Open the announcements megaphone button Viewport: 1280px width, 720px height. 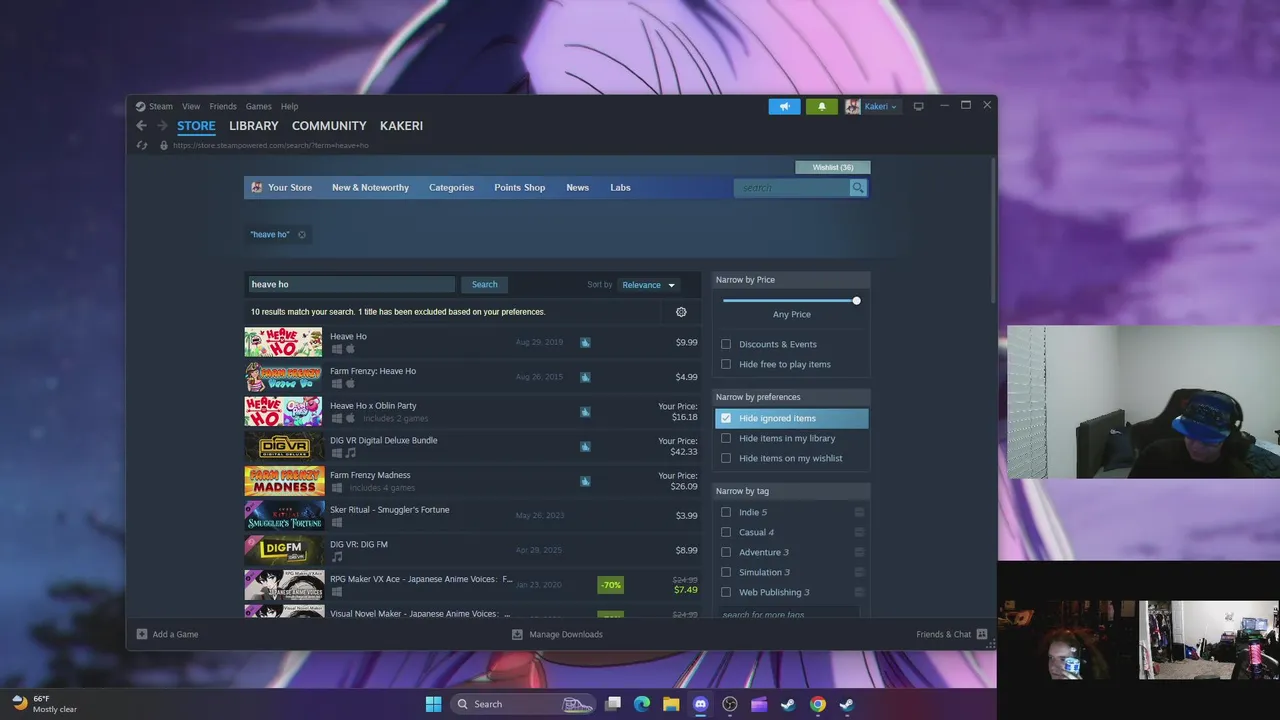[784, 106]
